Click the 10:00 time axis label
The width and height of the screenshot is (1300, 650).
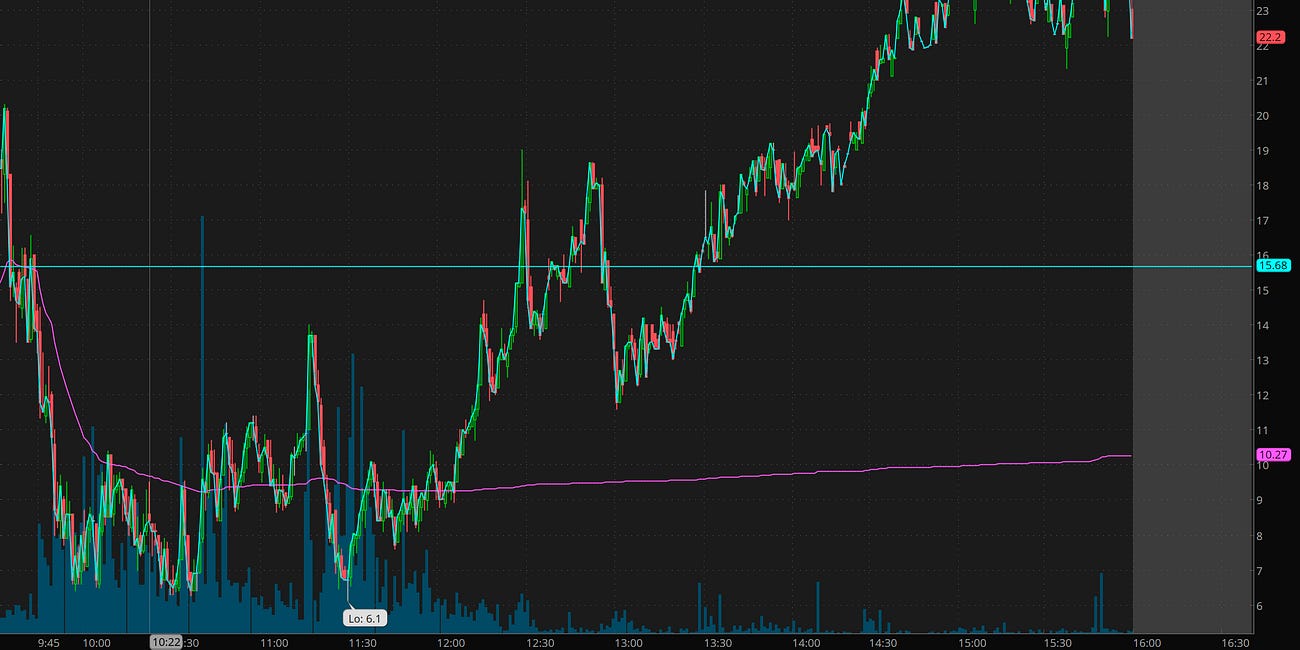click(x=96, y=643)
